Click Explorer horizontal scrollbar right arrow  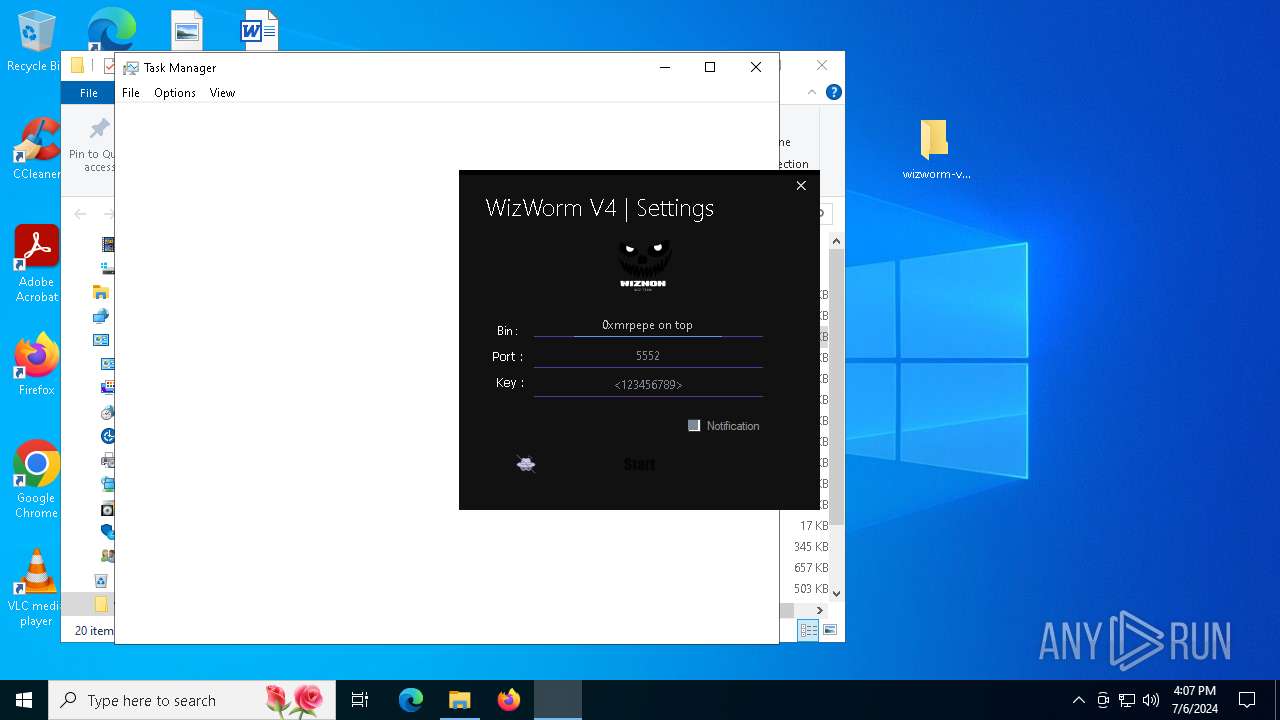click(820, 610)
